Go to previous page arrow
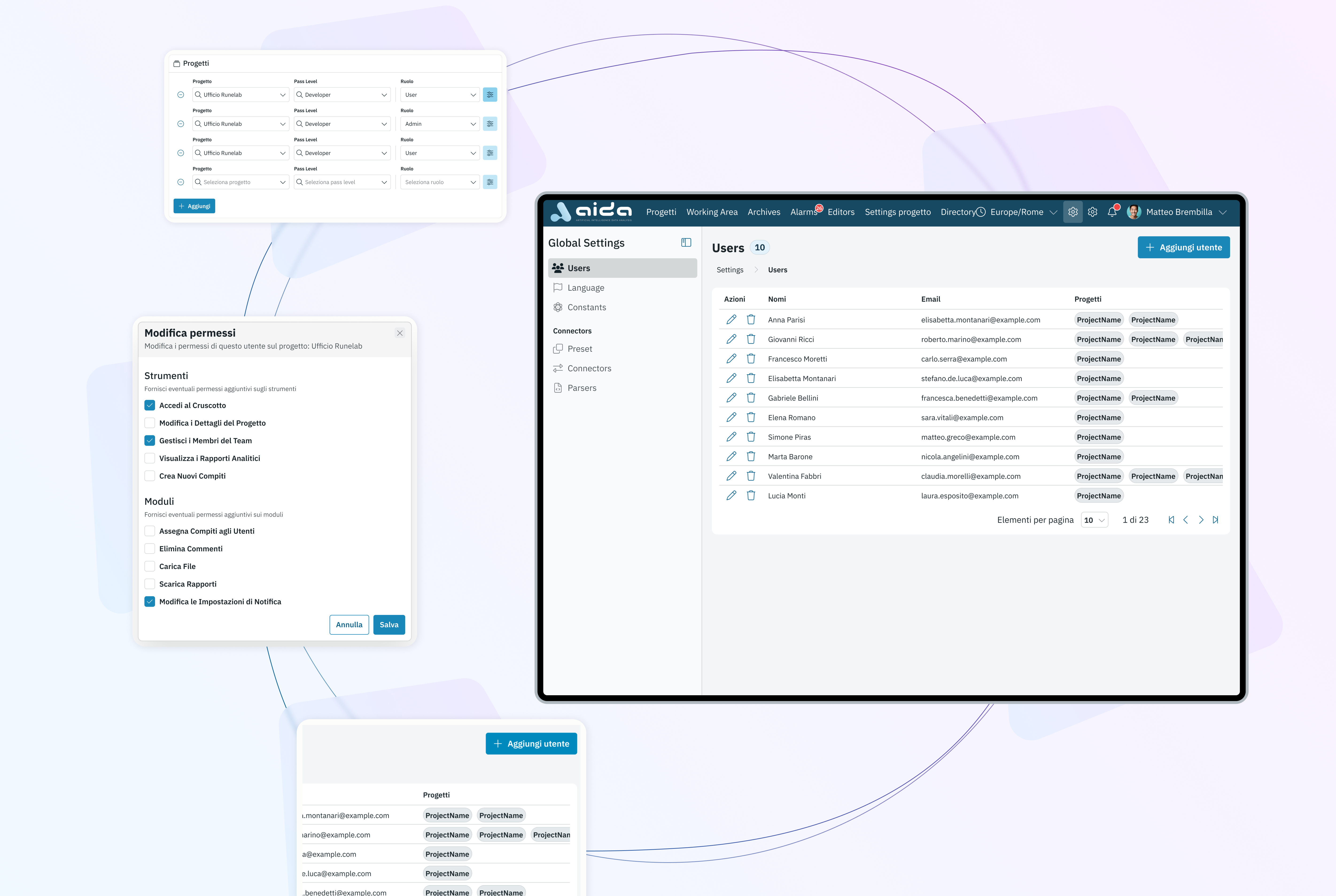The width and height of the screenshot is (1336, 896). click(x=1186, y=520)
